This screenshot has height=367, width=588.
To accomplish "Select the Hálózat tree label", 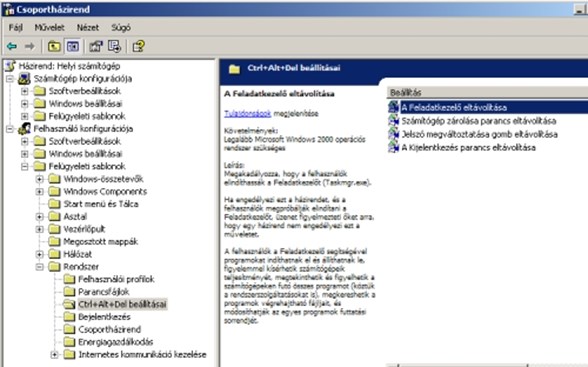I will (78, 254).
